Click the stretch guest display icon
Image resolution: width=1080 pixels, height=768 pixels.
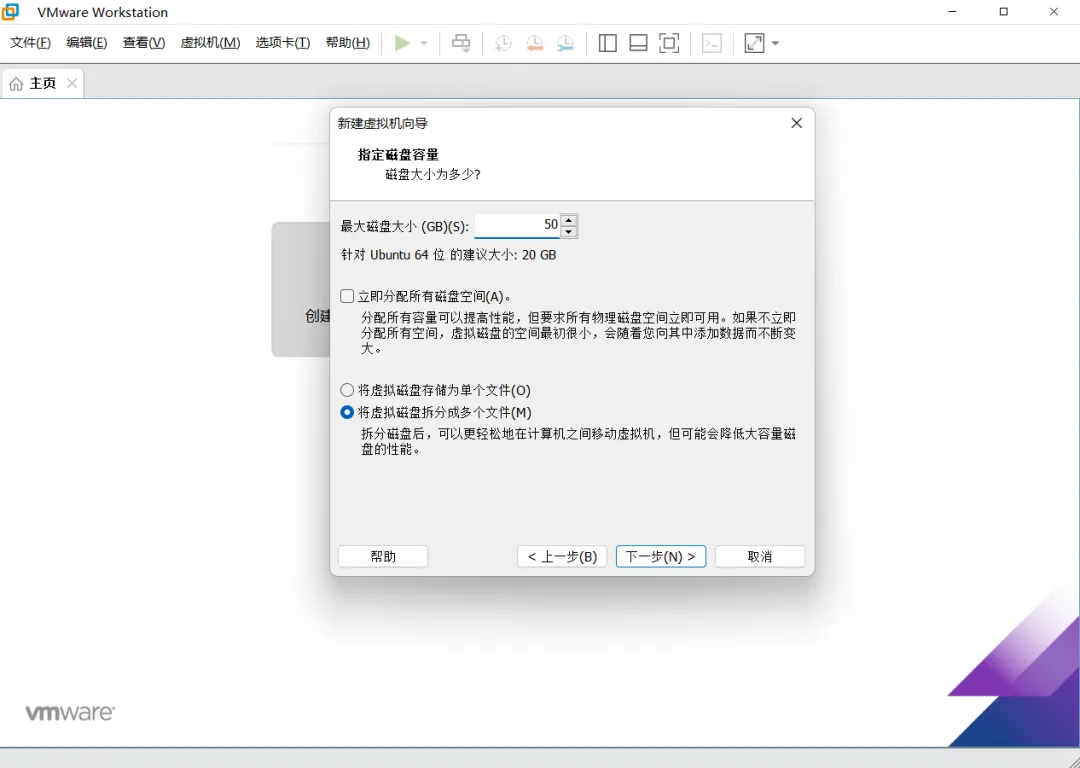[754, 43]
